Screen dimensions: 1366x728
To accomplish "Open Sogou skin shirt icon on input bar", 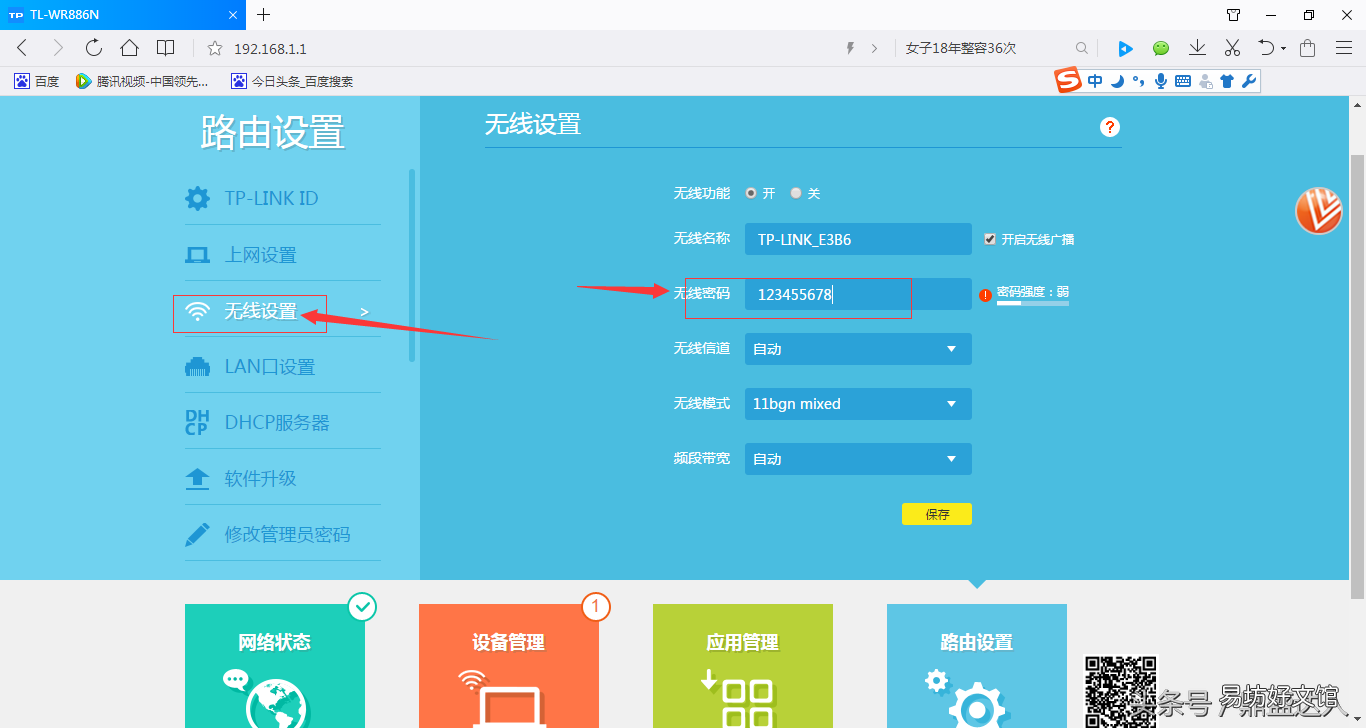I will (x=1227, y=81).
